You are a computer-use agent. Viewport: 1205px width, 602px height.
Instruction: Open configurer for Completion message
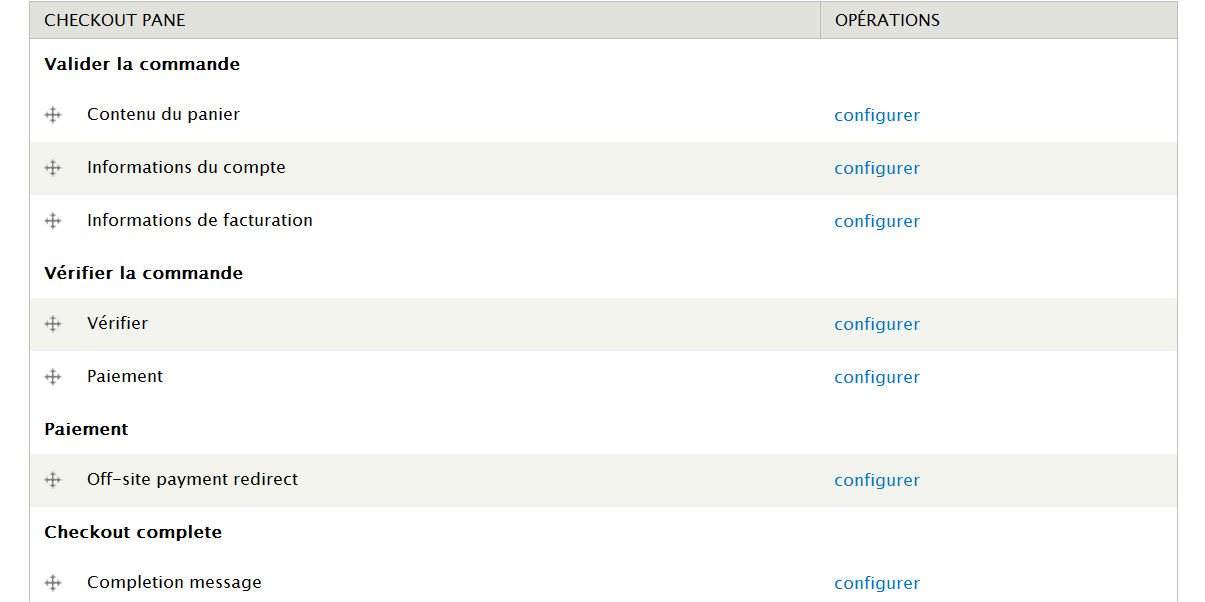click(x=876, y=583)
